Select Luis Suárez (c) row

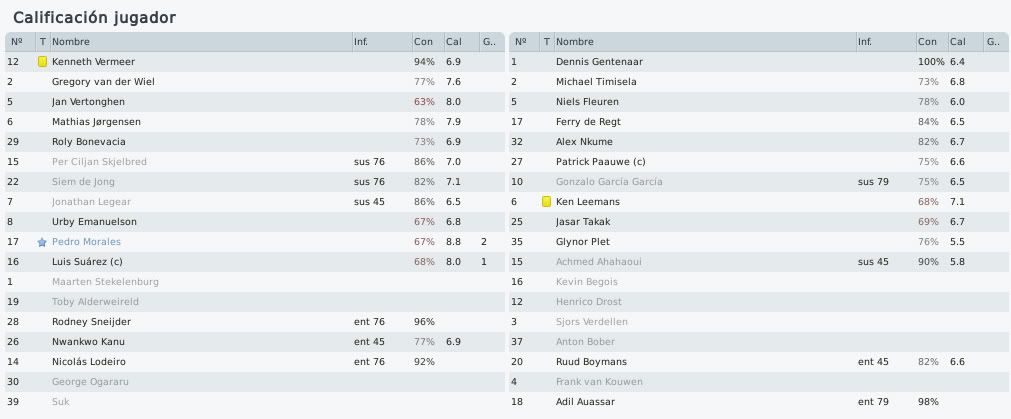[x=255, y=262]
